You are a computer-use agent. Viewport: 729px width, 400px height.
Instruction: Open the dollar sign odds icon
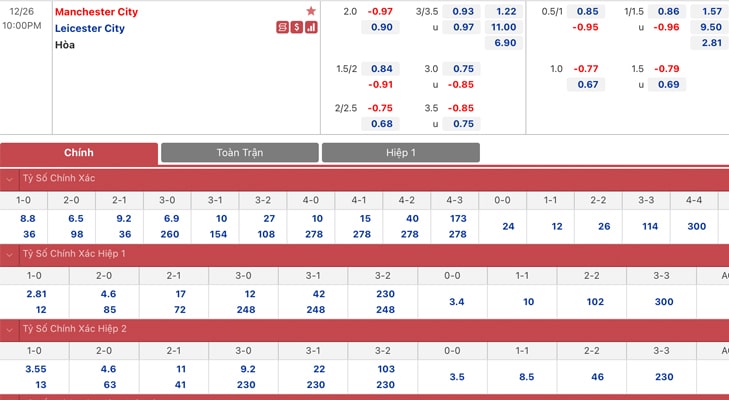(x=297, y=27)
